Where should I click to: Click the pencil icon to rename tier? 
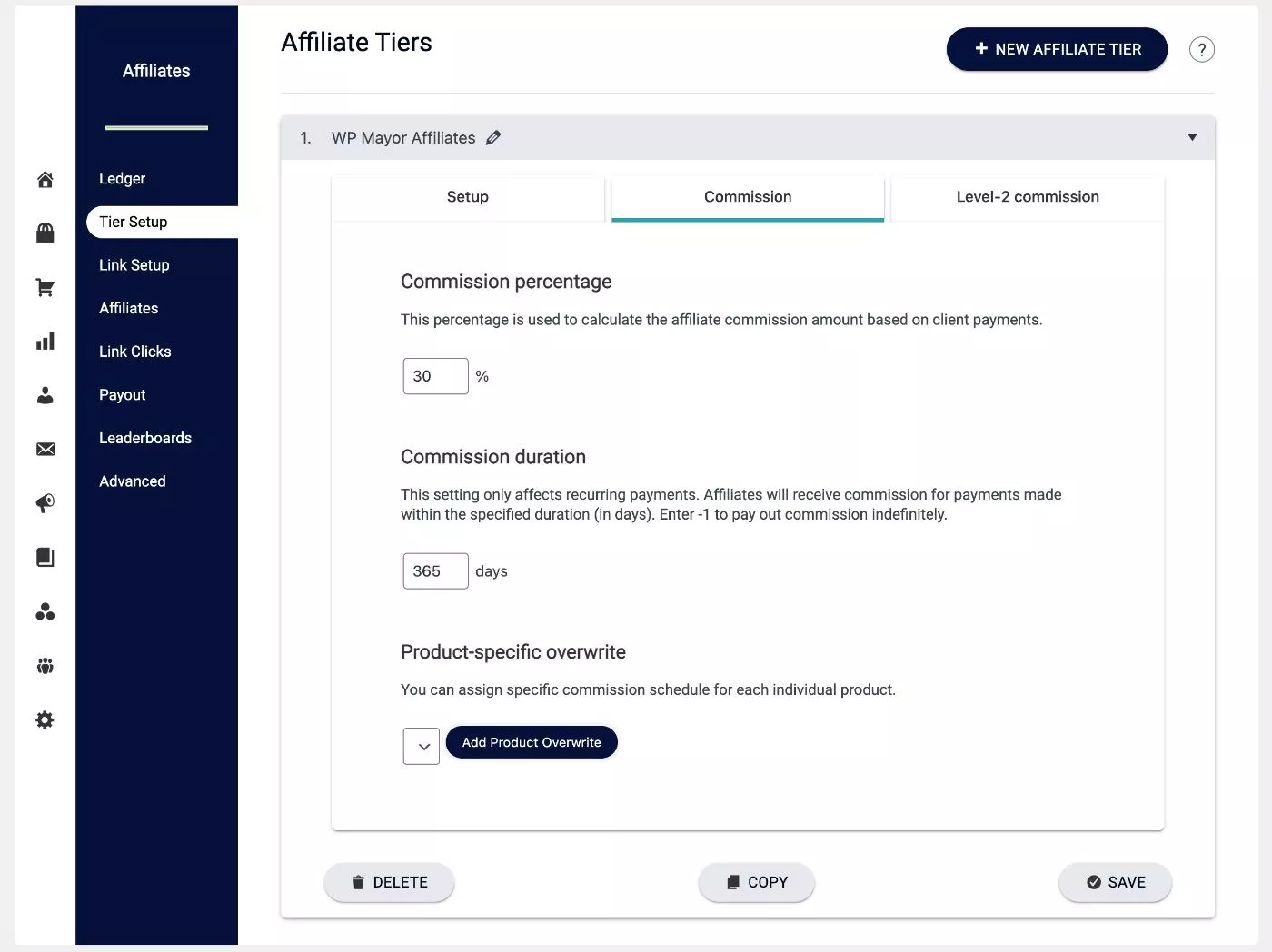[x=493, y=138]
